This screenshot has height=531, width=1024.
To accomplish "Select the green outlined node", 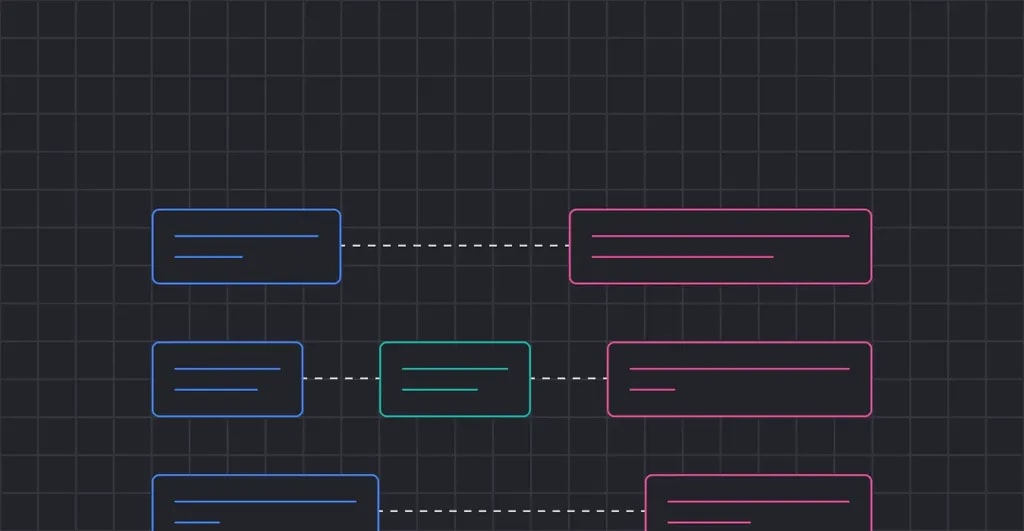I will pyautogui.click(x=455, y=379).
